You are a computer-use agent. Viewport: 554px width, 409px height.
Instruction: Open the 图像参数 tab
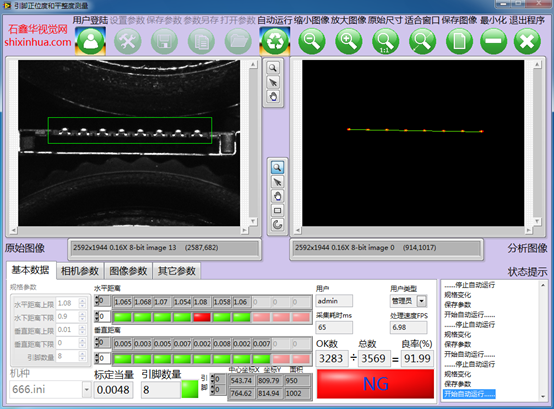[x=128, y=271]
